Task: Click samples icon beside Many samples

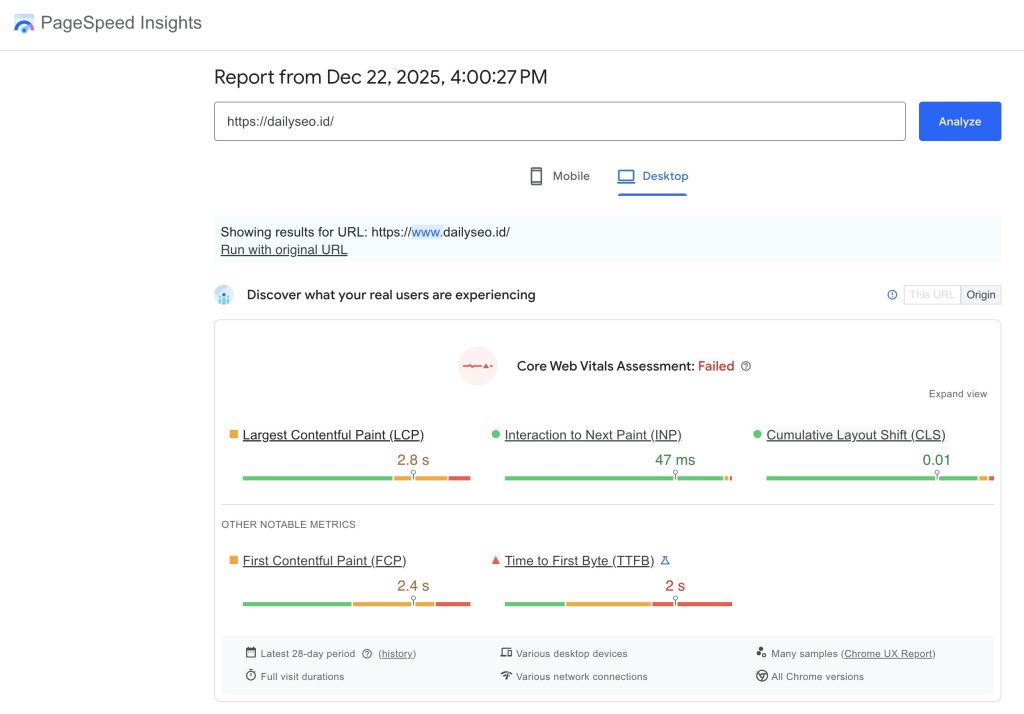Action: [x=761, y=653]
